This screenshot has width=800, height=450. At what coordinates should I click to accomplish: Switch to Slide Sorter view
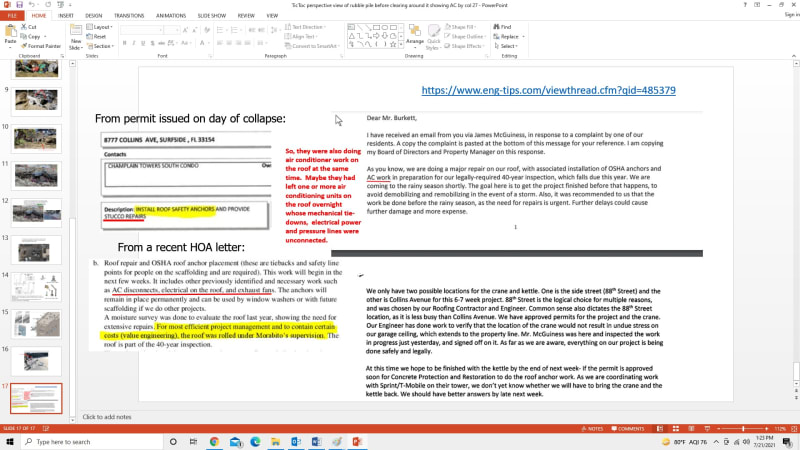click(676, 429)
